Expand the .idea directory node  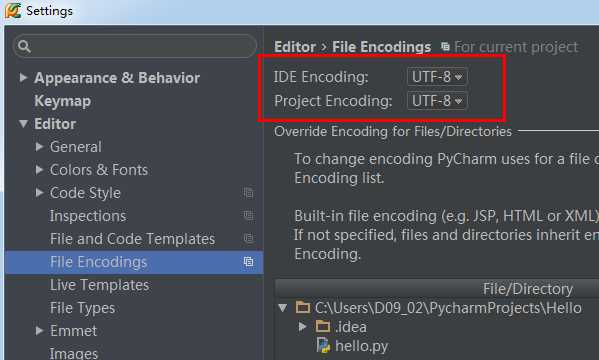coord(302,326)
